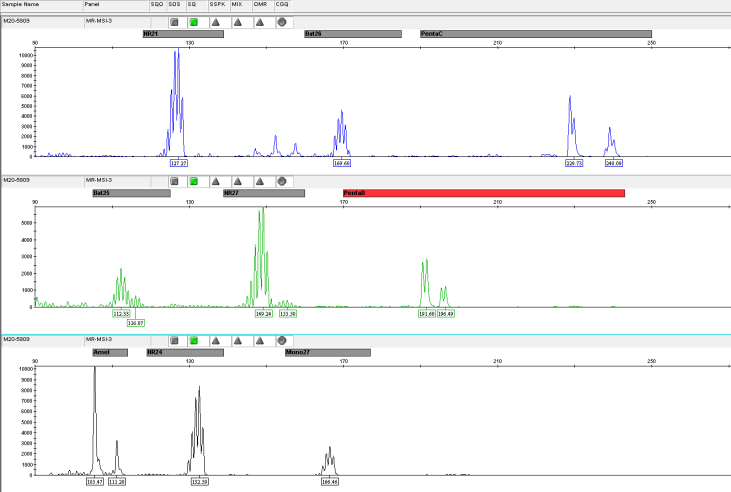Image resolution: width=731 pixels, height=492 pixels.
Task: Click the gray SOS square icon in the blue trace row
Action: point(173,21)
